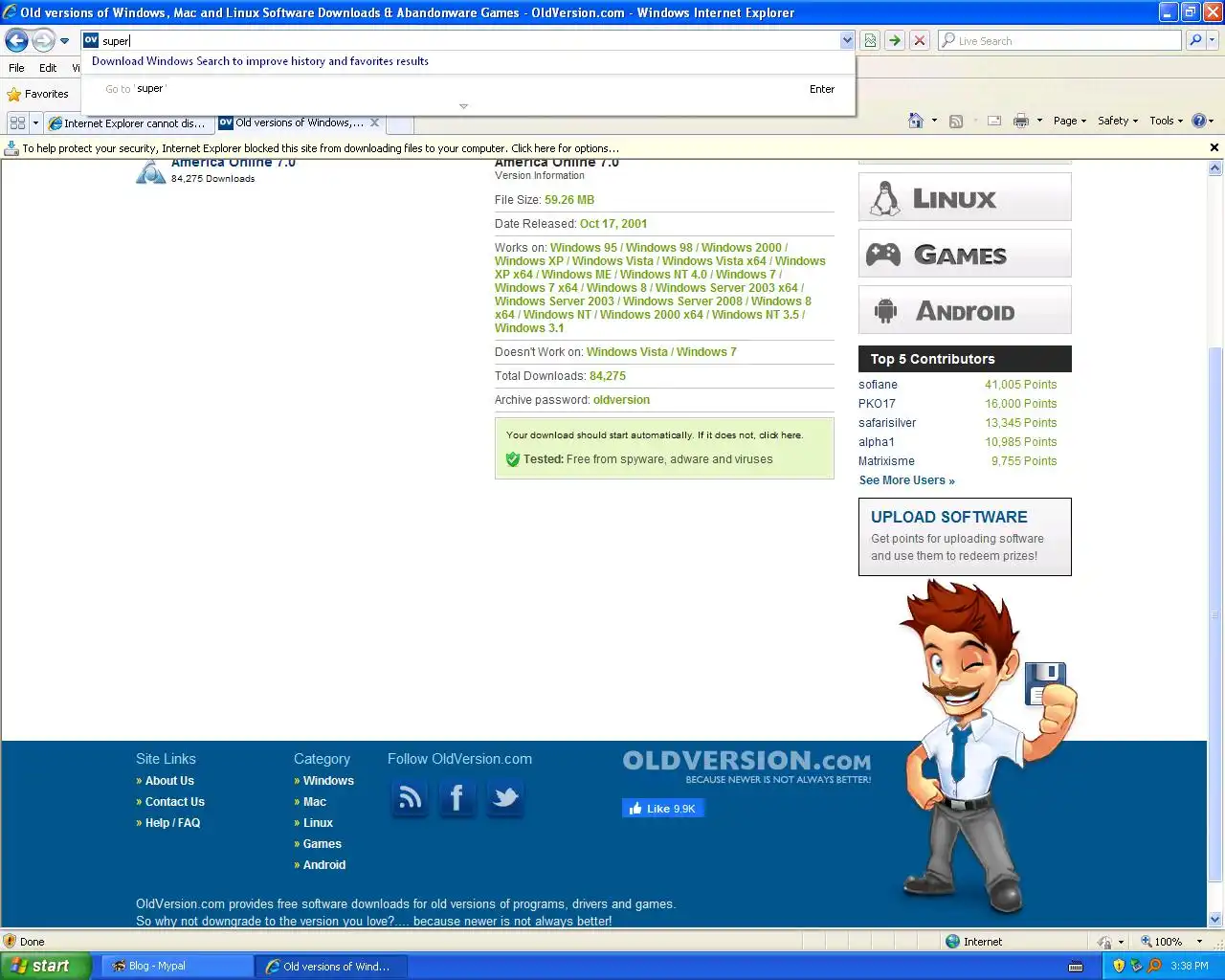Click the Help question mark icon
Image resolution: width=1225 pixels, height=980 pixels.
1199,121
